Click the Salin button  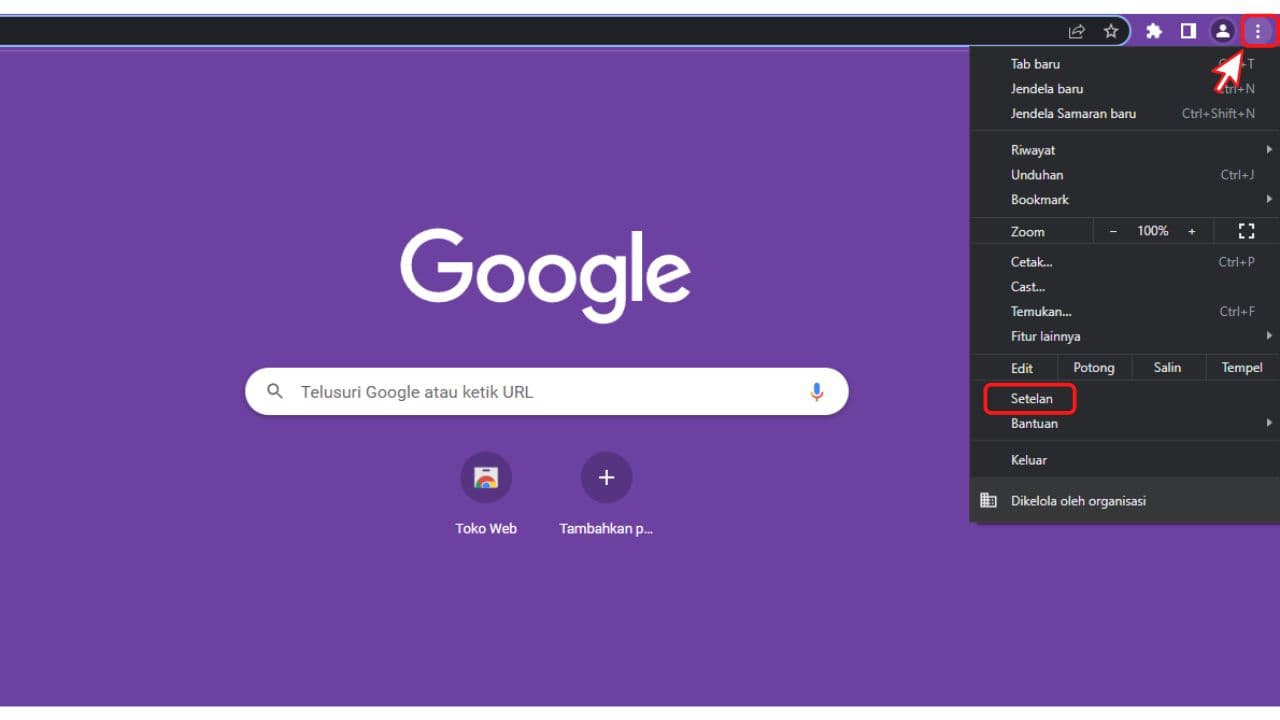1167,368
